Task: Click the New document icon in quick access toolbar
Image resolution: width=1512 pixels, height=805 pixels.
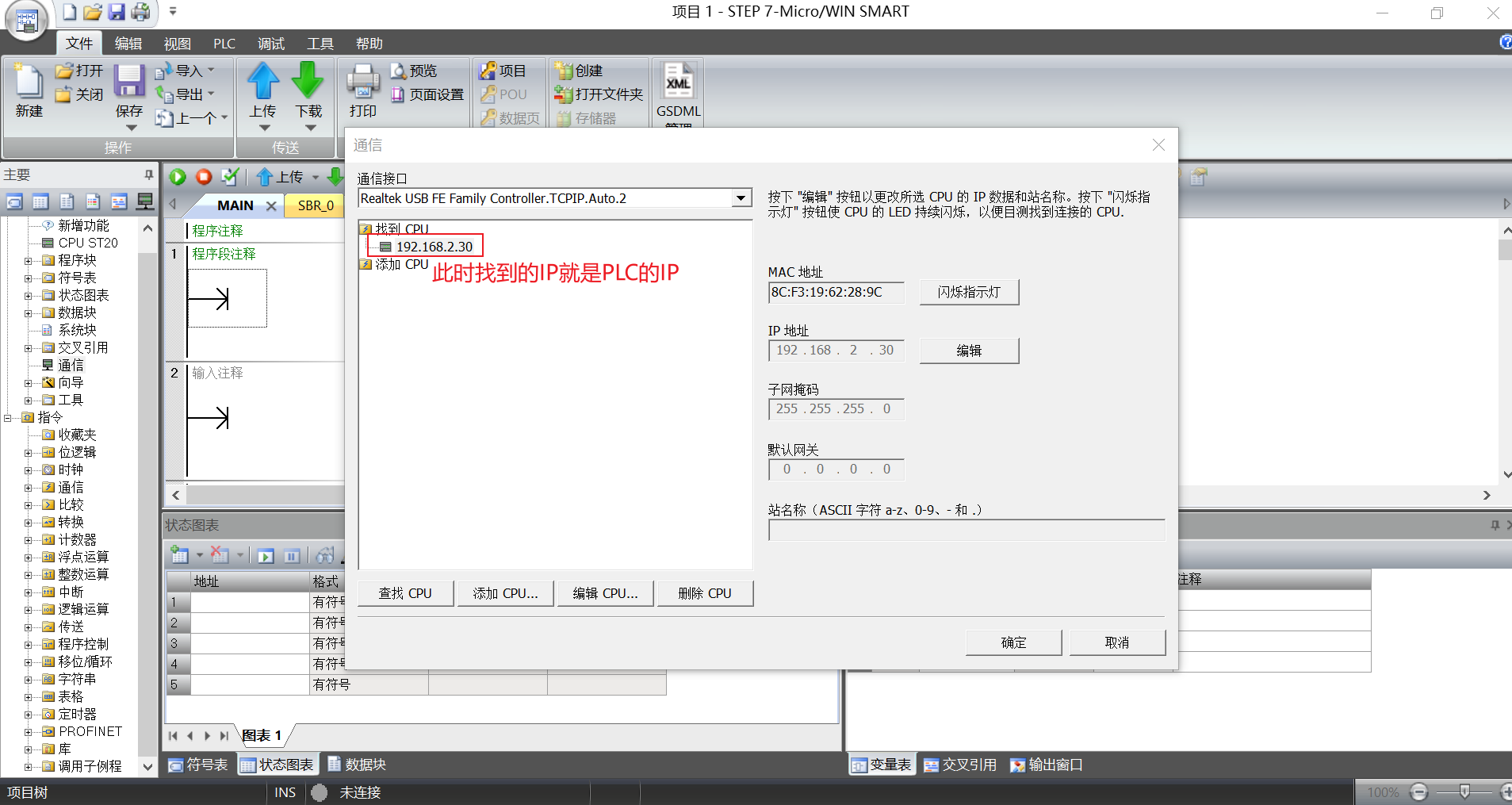Action: [70, 12]
